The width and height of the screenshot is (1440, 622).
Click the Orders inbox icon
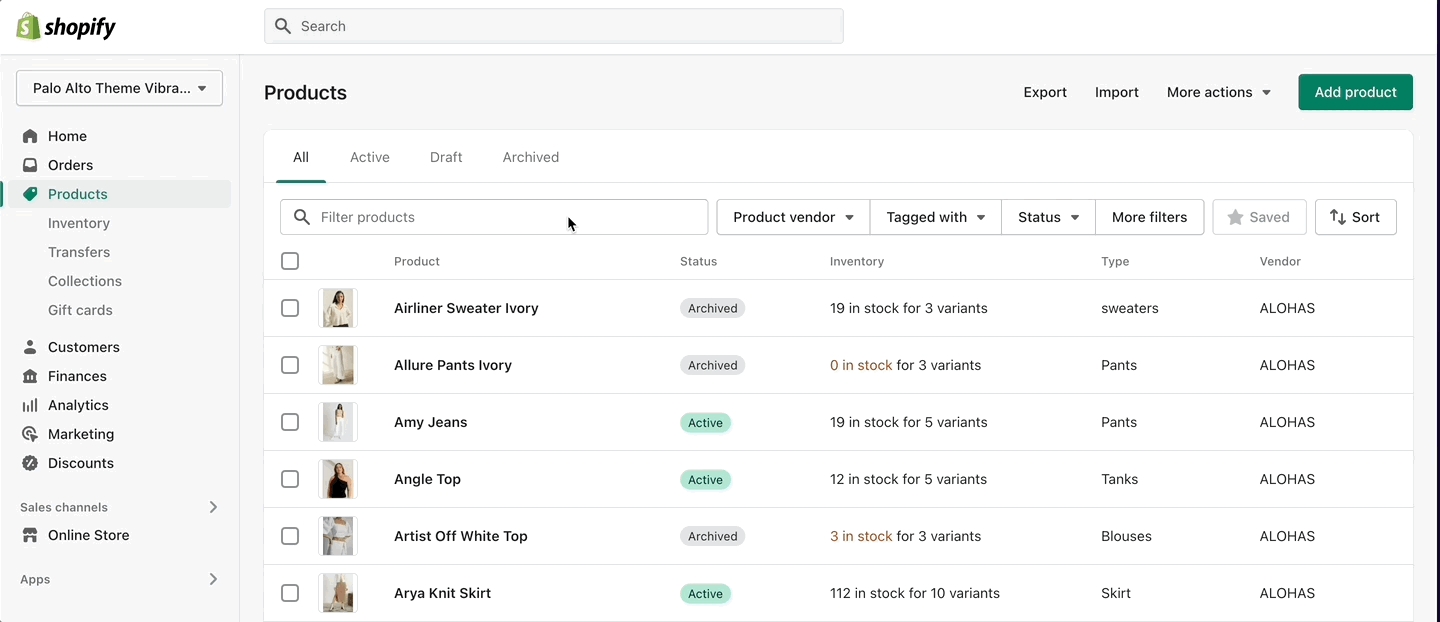pos(30,165)
